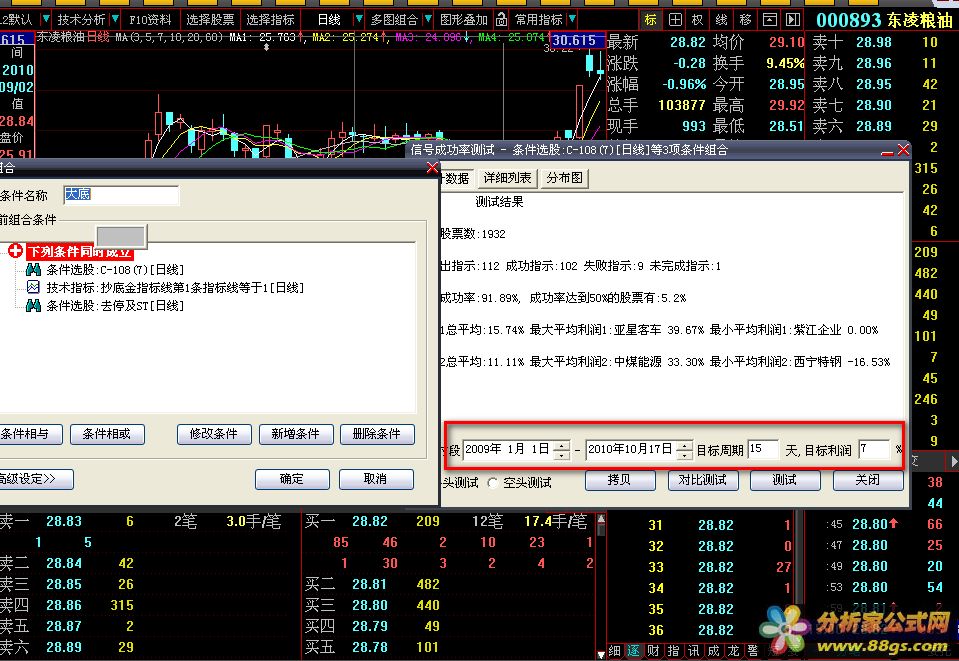Click the 卖十 price 28.98

tap(874, 42)
